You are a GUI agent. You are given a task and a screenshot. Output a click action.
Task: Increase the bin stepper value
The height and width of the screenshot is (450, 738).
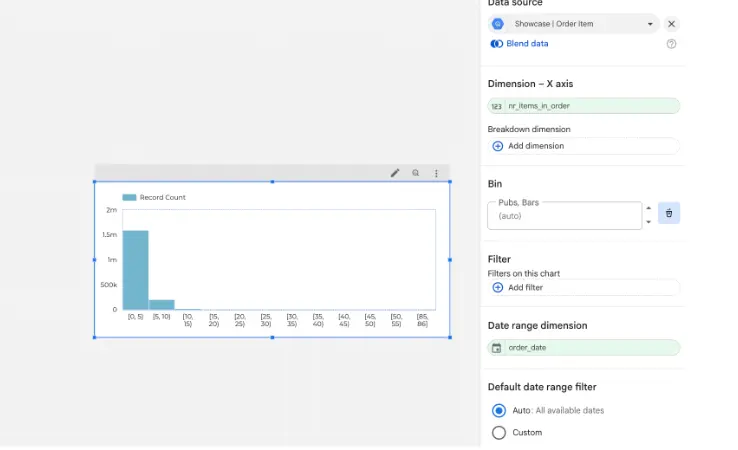[x=649, y=208]
